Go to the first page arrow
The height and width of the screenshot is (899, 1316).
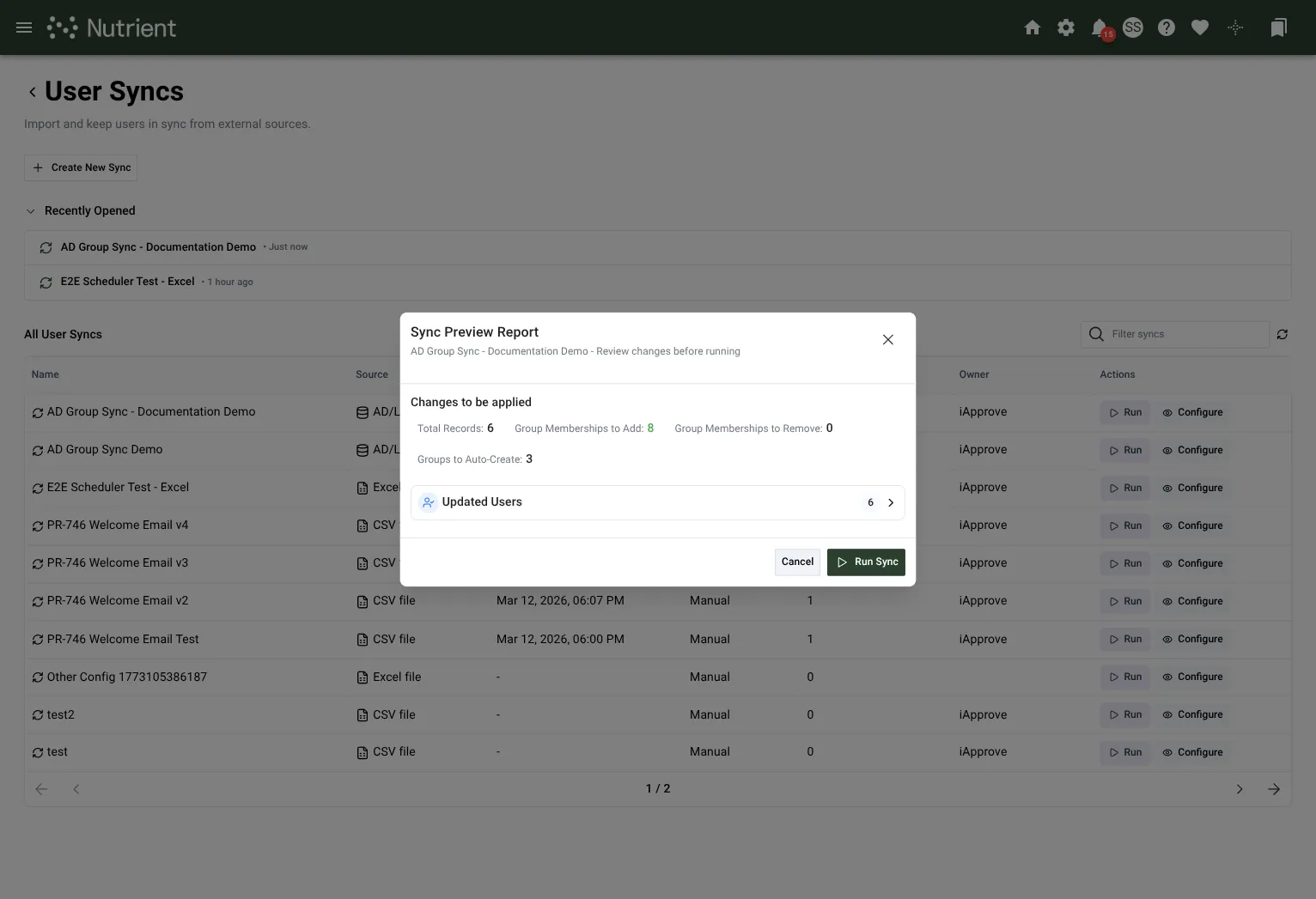[x=41, y=789]
